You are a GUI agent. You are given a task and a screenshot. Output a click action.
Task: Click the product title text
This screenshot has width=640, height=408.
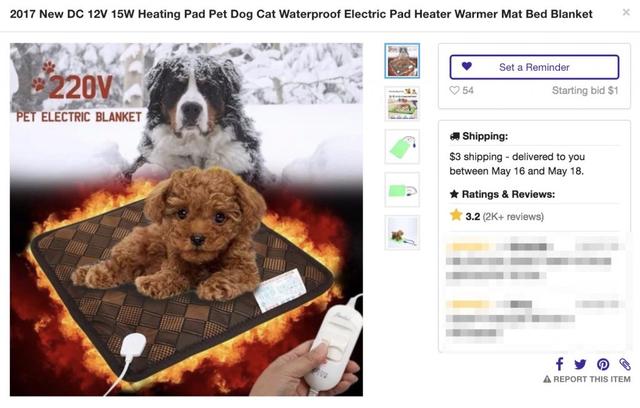pyautogui.click(x=301, y=14)
